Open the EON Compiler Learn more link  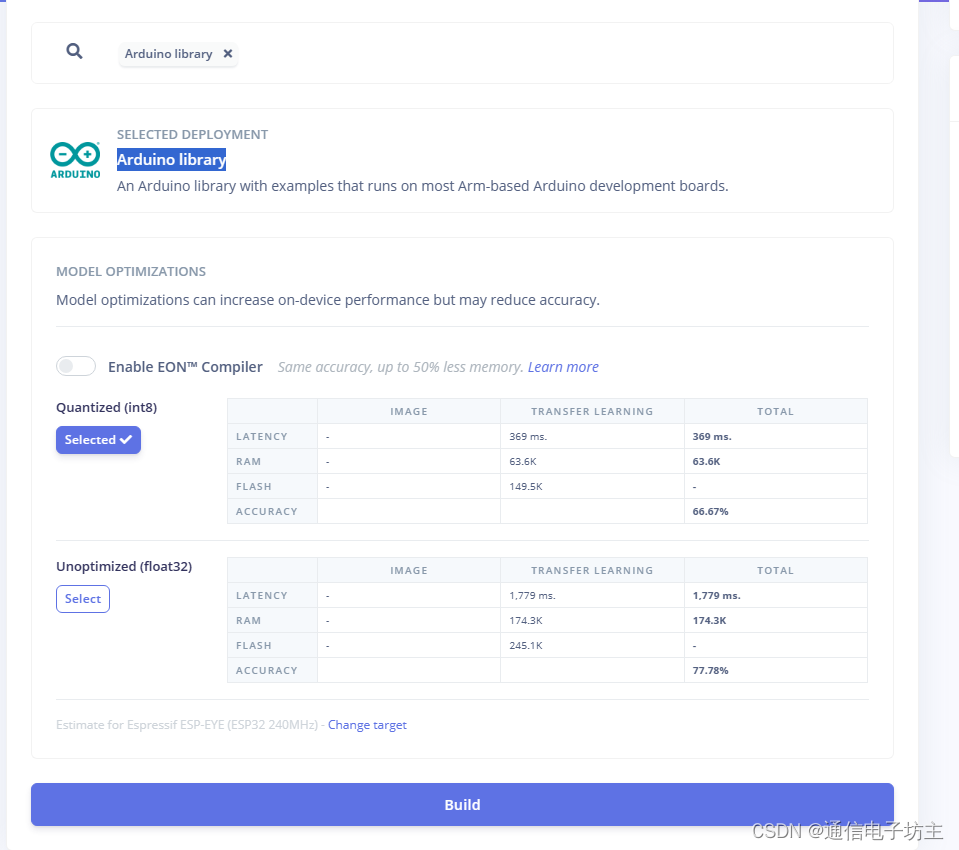click(563, 367)
